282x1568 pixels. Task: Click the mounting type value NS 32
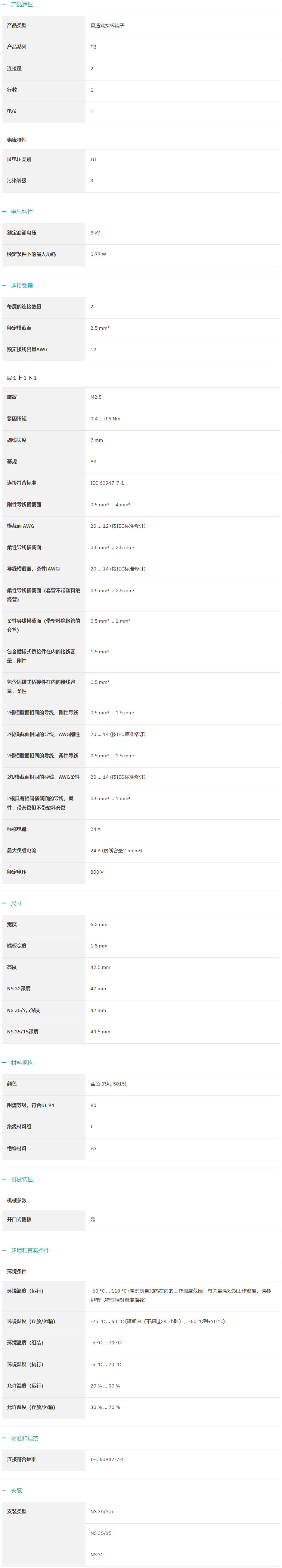point(97,1555)
